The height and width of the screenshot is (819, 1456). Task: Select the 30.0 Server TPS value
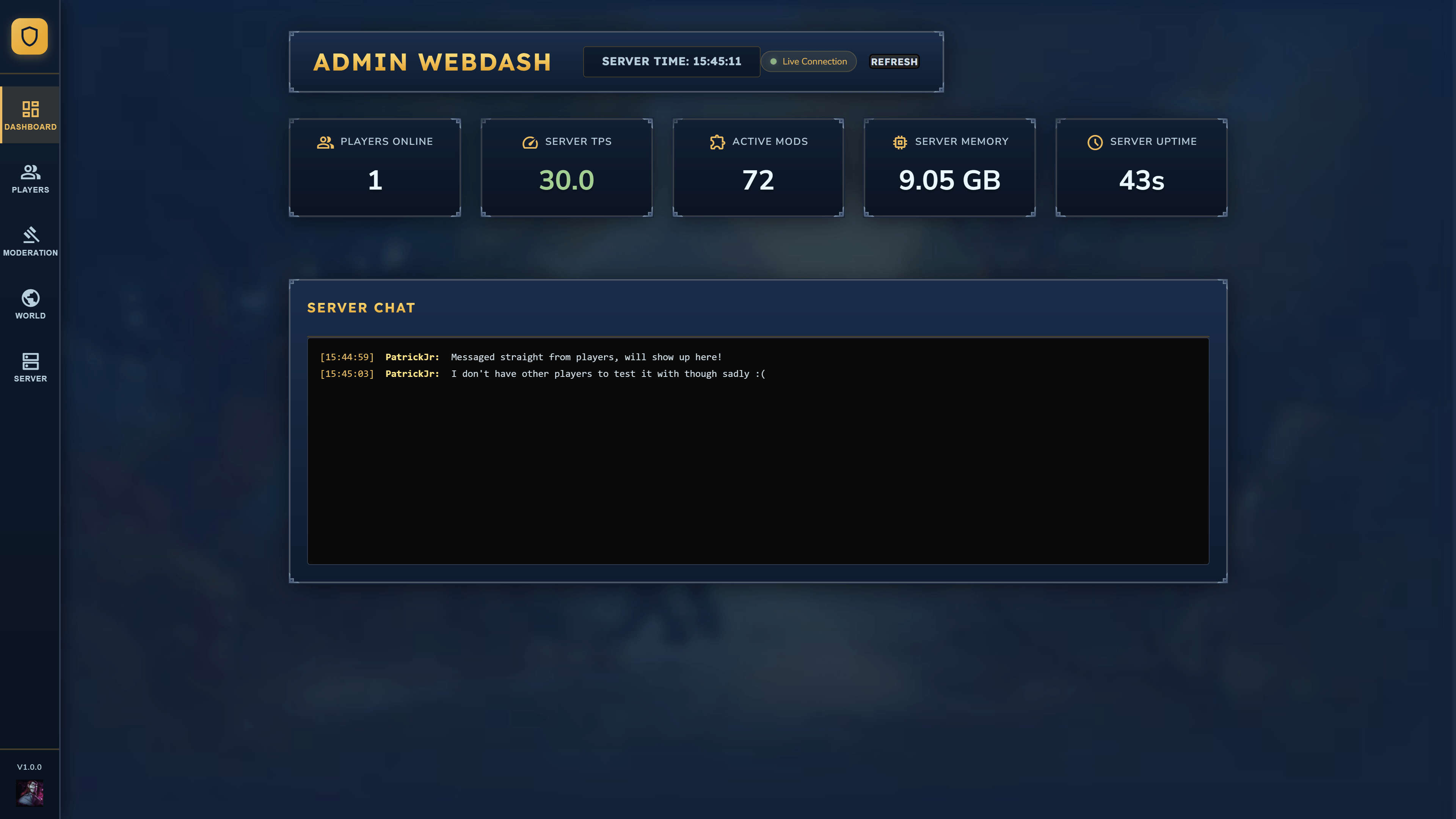pos(566,180)
